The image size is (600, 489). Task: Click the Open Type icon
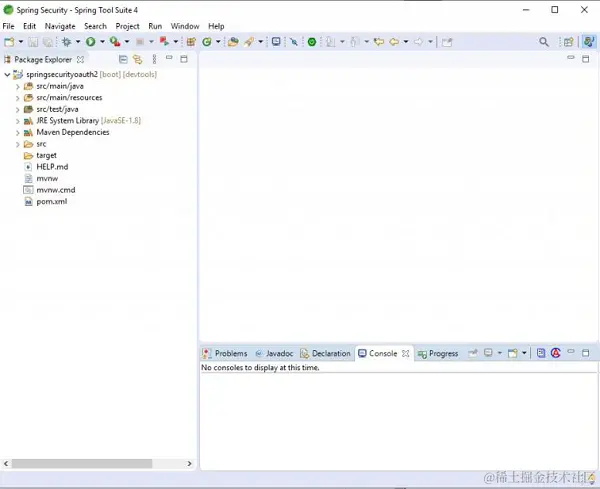point(233,42)
